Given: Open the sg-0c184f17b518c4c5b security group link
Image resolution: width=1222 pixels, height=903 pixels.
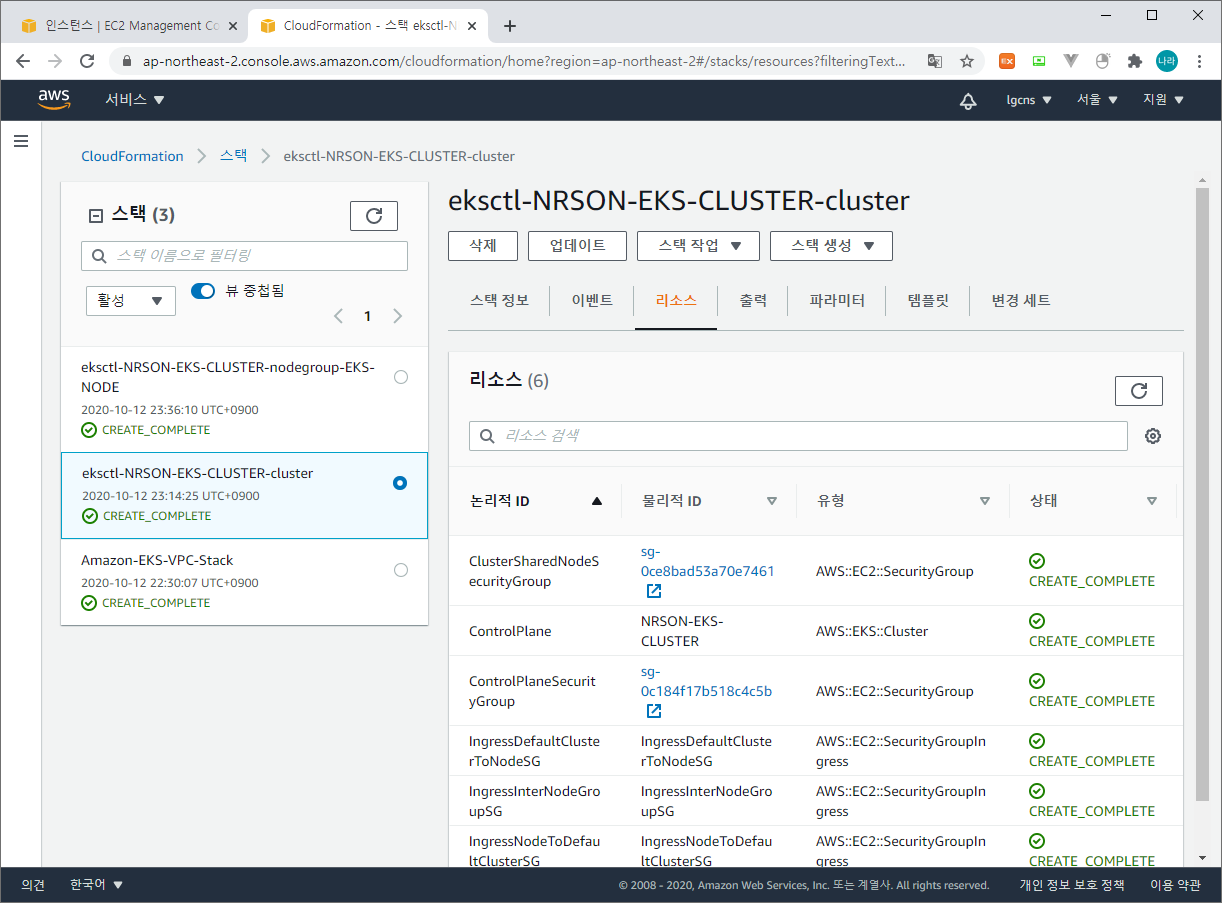Looking at the screenshot, I should coord(706,681).
